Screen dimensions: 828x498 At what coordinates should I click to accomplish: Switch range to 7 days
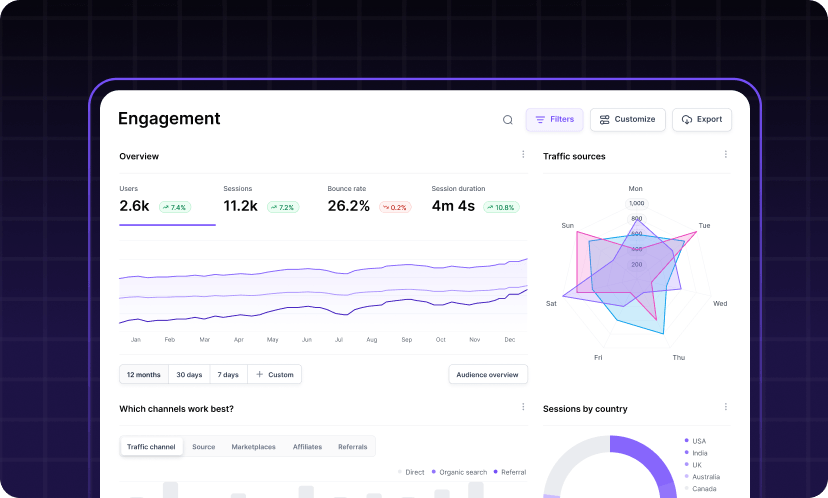click(x=229, y=375)
